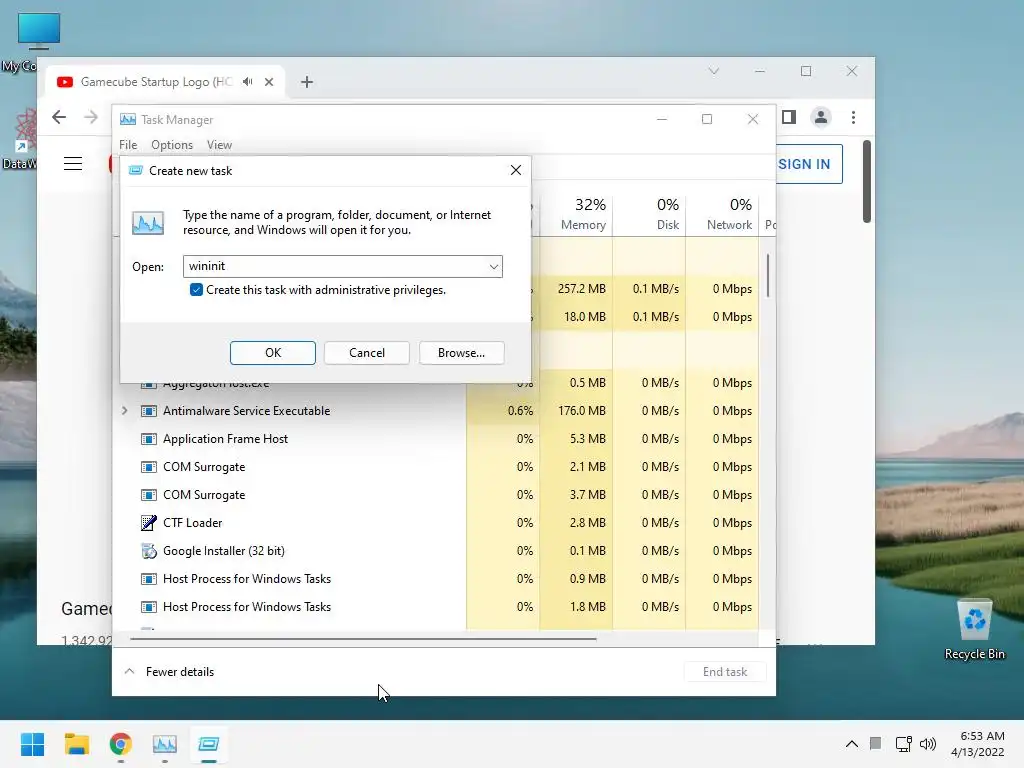The image size is (1024, 768).
Task: Open Chrome tab search chevron
Action: pos(713,71)
